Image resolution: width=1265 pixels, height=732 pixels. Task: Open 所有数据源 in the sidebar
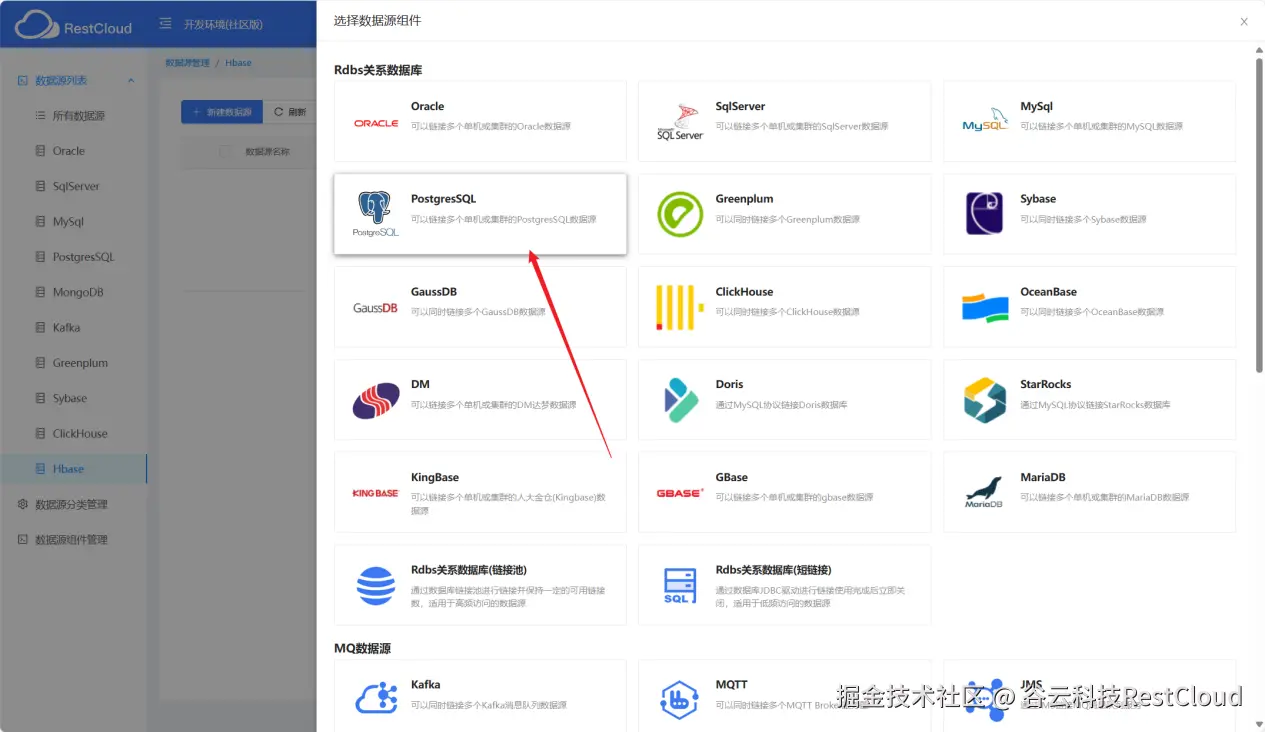tap(74, 116)
